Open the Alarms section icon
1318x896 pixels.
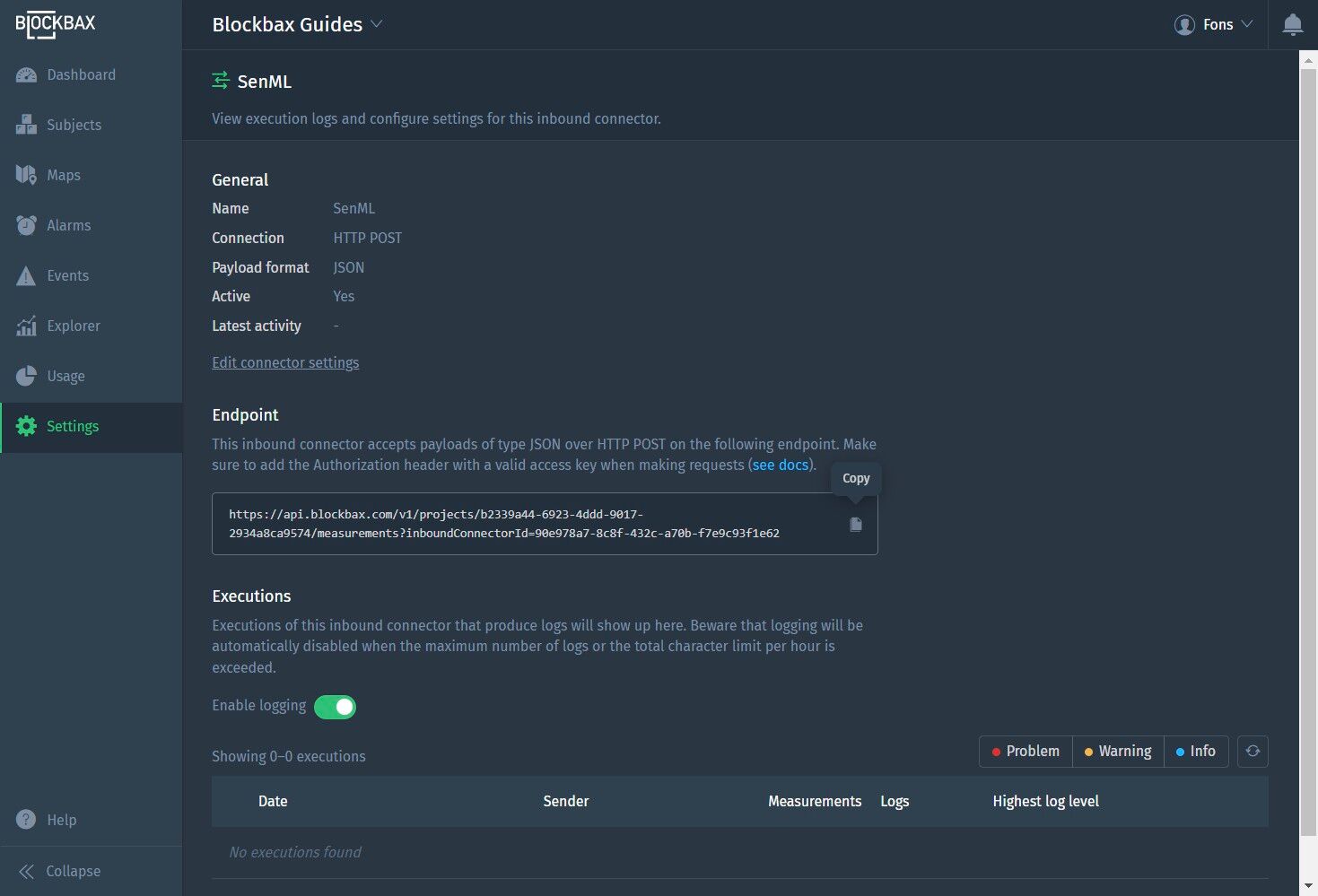26,226
